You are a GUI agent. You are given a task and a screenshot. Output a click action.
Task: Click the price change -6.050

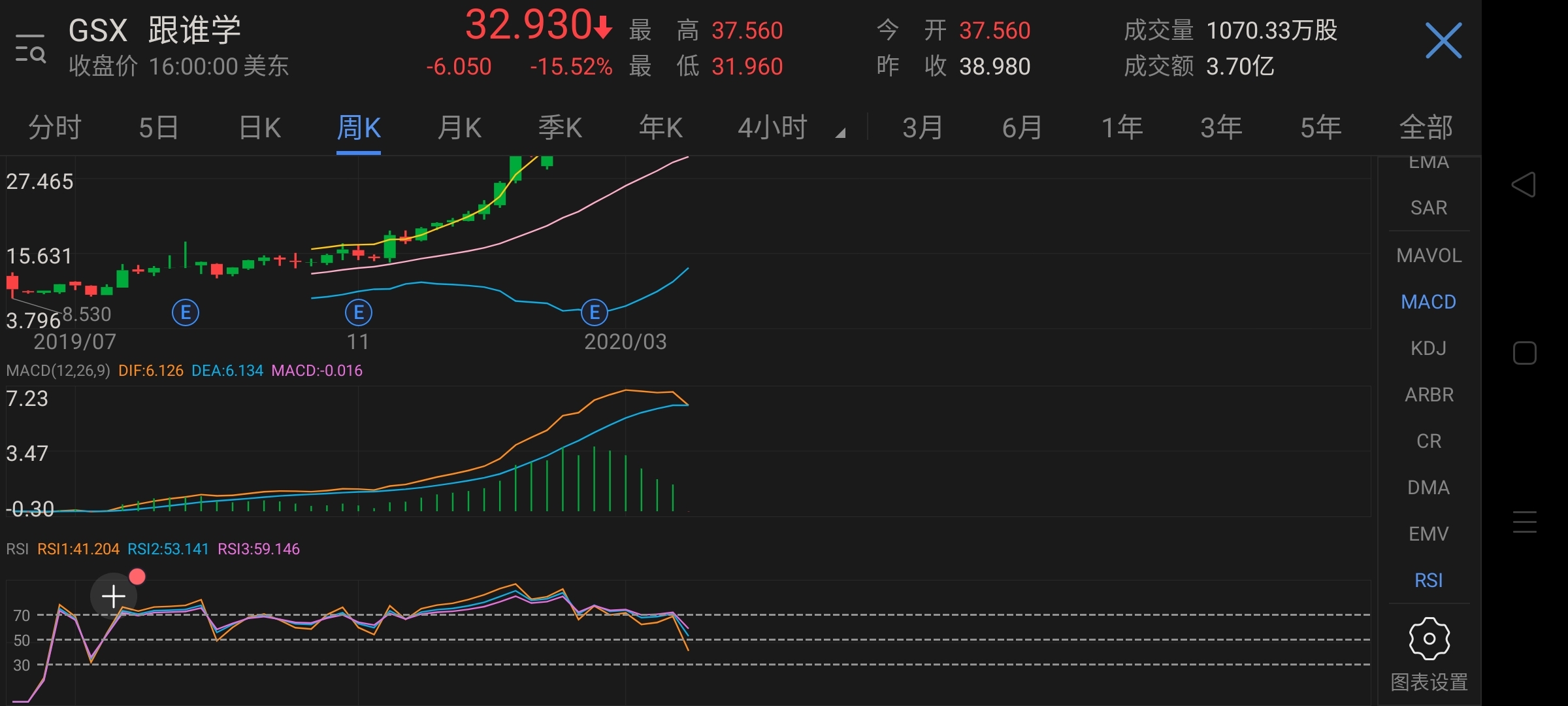point(458,66)
